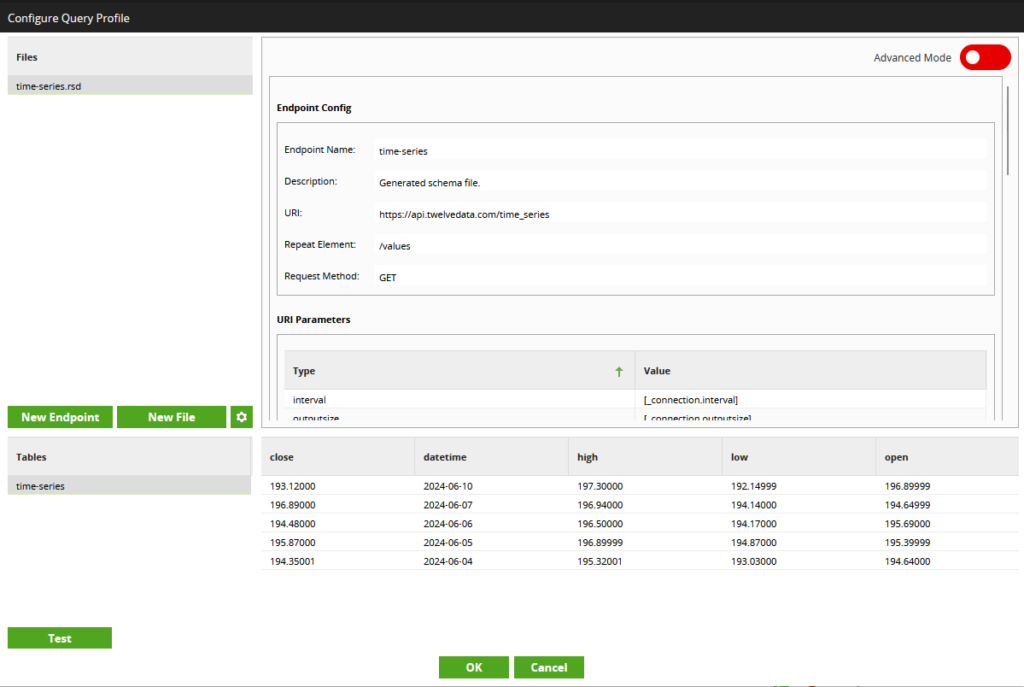Viewport: 1024px width, 687px height.
Task: Click the New Endpoint button
Action: (60, 417)
